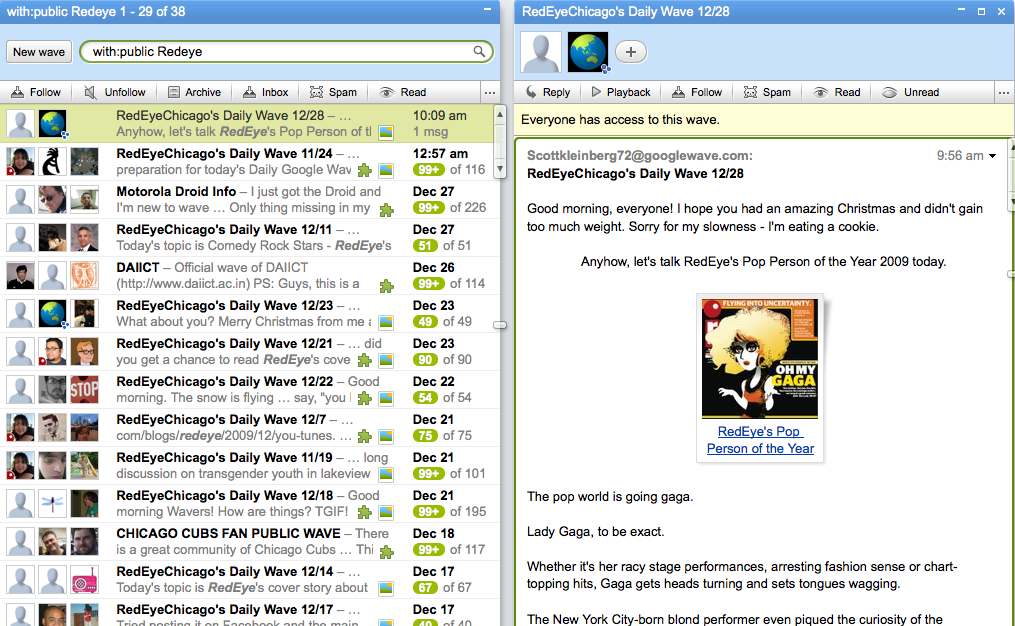Viewport: 1015px width, 626px height.
Task: Open RedEyeChicago's Daily Wave 12/14
Action: pos(250,580)
